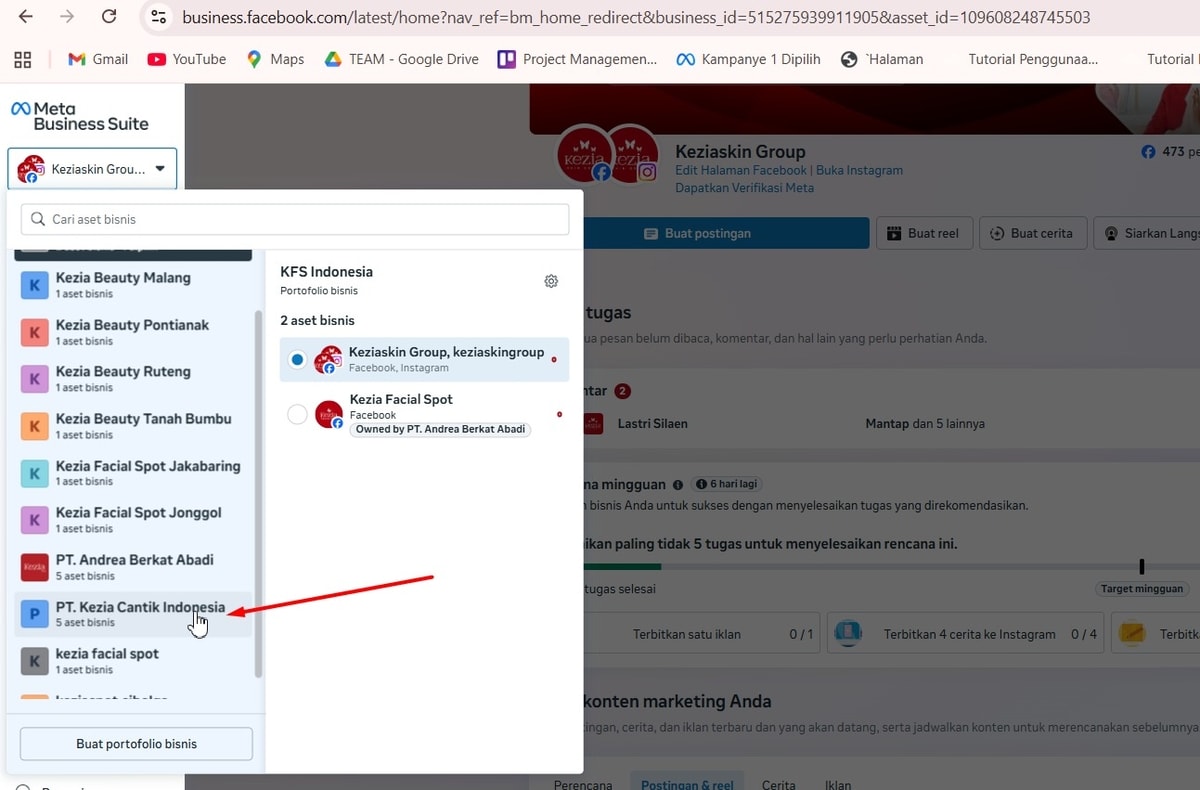The image size is (1200, 790).
Task: Open Gmail bookmark icon
Action: click(x=77, y=59)
